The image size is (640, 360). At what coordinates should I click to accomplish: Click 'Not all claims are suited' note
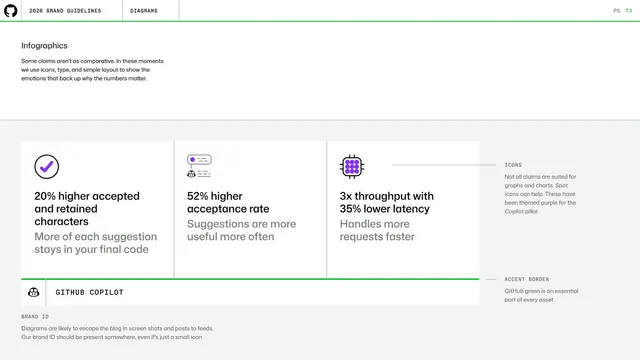[x=540, y=194]
